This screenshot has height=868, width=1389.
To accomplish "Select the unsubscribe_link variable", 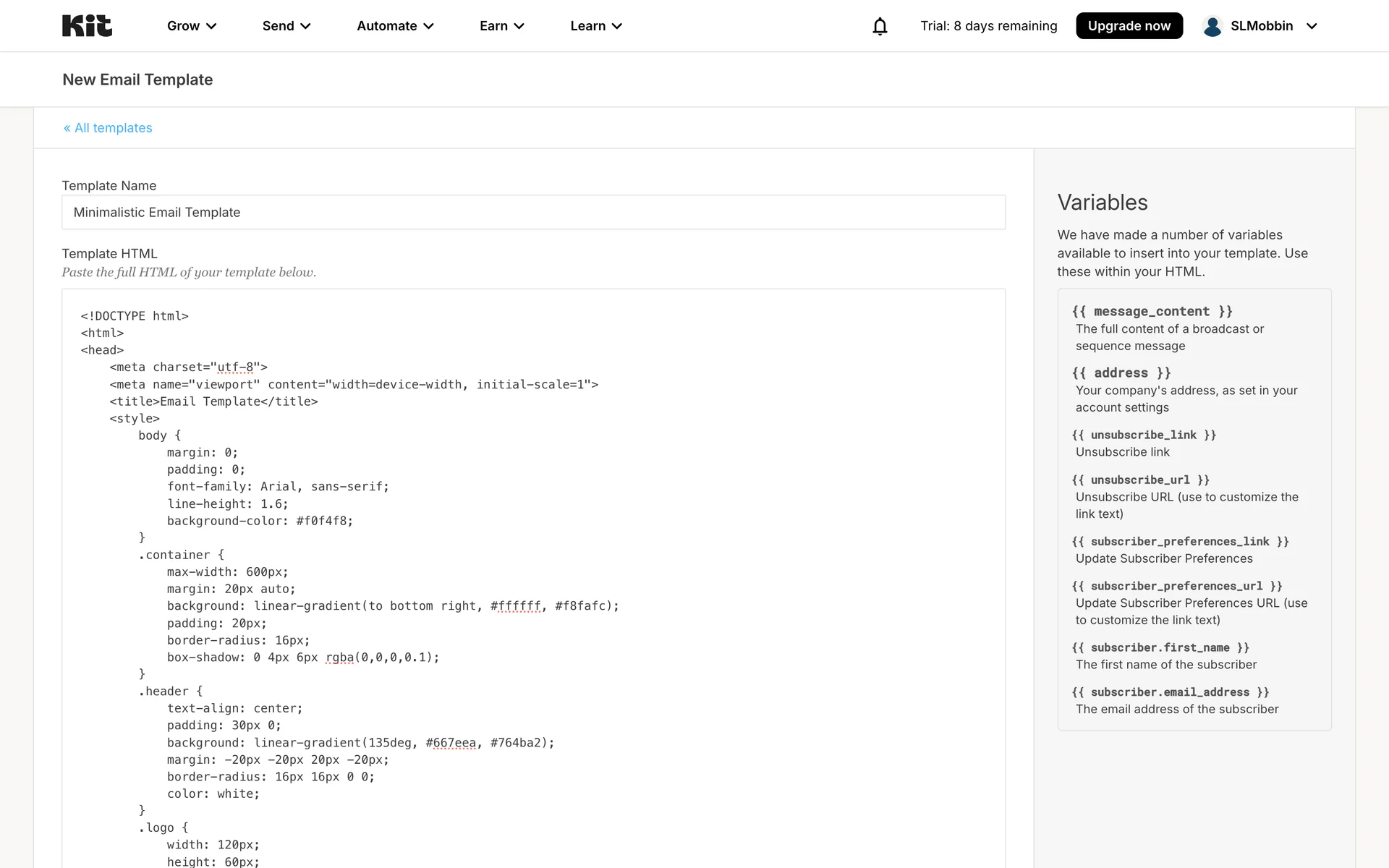I will 1143,435.
